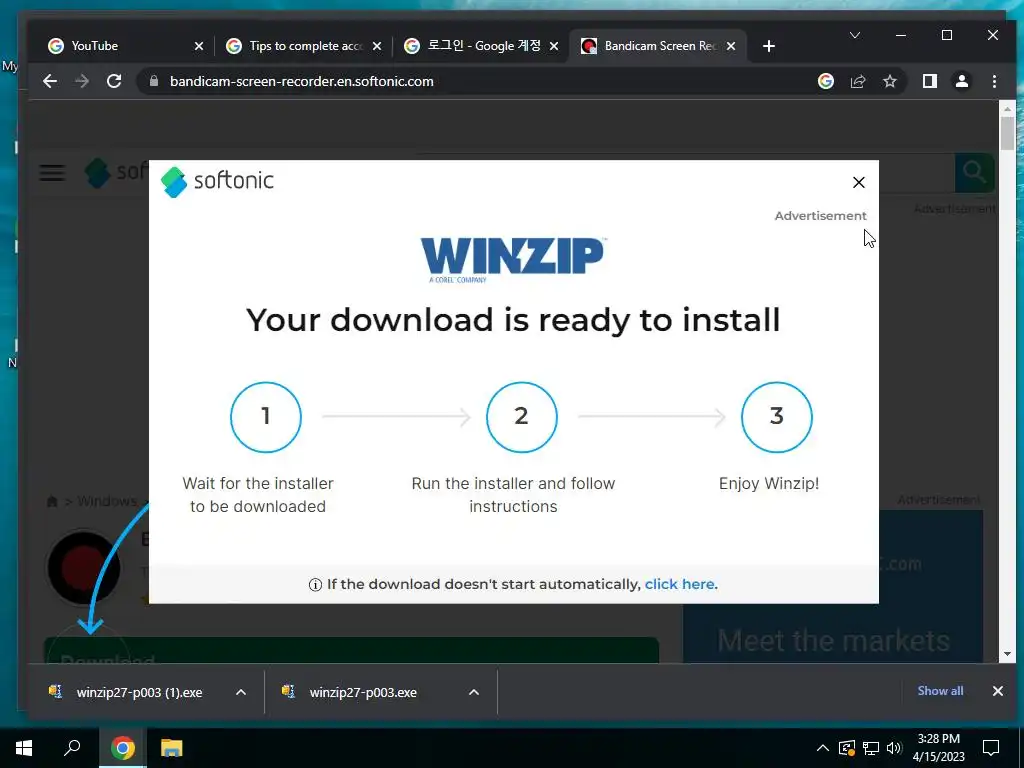Screen dimensions: 1024x768
Task: Bookmark this page with the star
Action: click(889, 81)
